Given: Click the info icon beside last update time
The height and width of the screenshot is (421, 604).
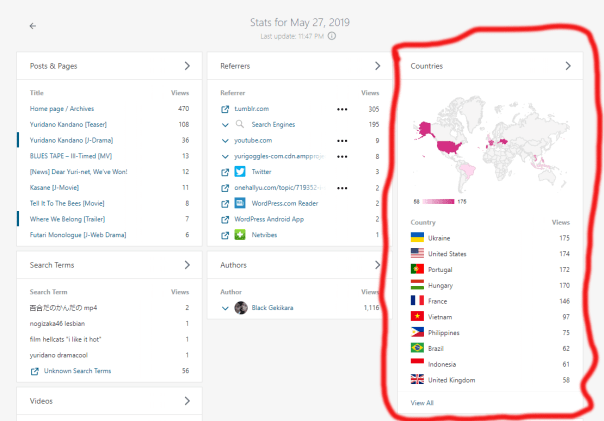Looking at the screenshot, I should (332, 36).
